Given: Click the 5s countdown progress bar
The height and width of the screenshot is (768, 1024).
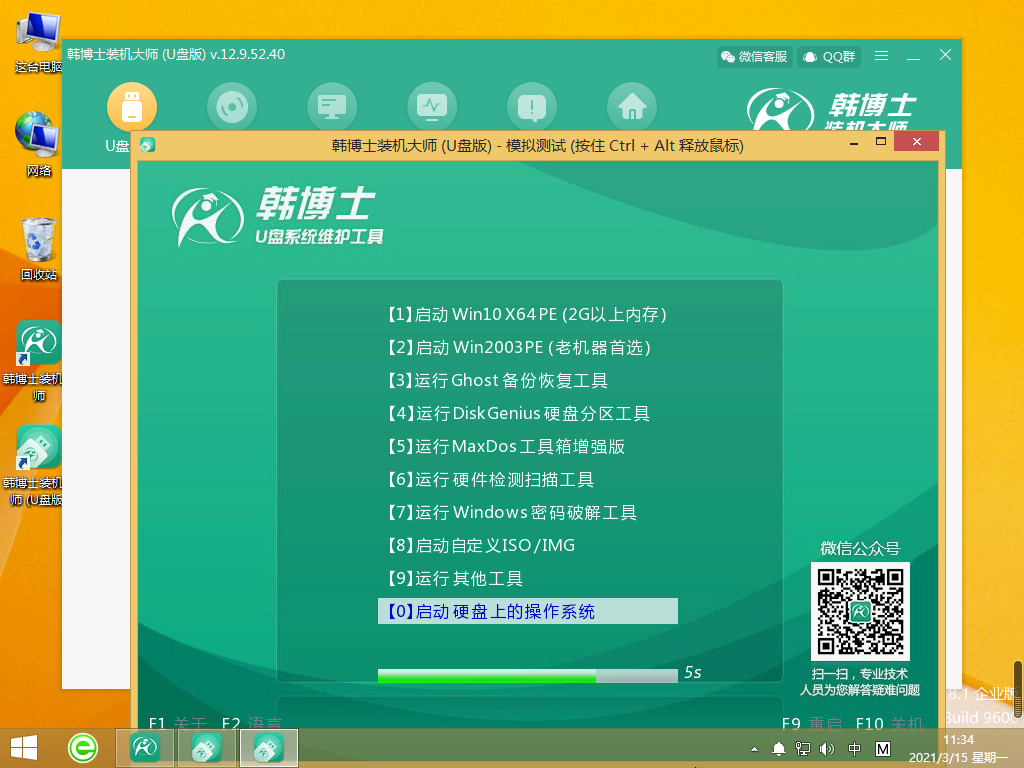Looking at the screenshot, I should pyautogui.click(x=530, y=674).
